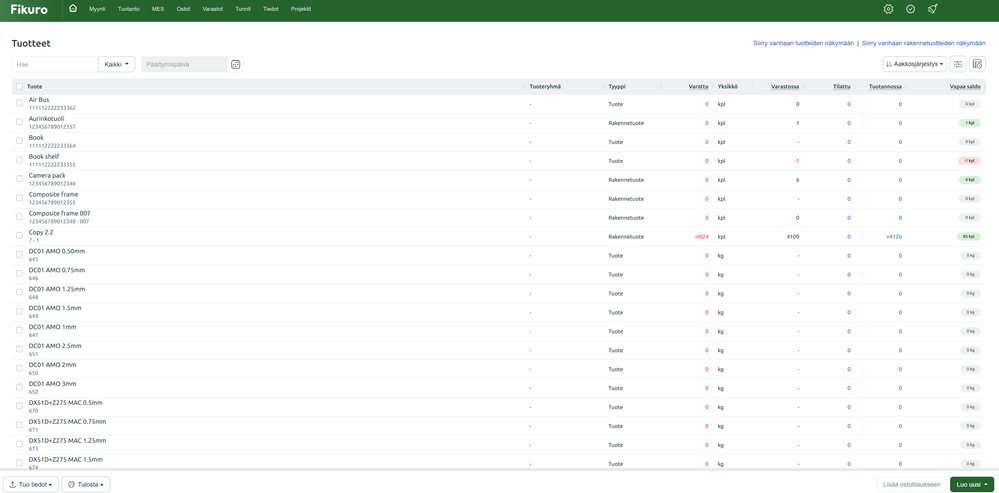Tick checkbox for DC01 AMO 0.50mm
This screenshot has height=493, width=999.
19,255
